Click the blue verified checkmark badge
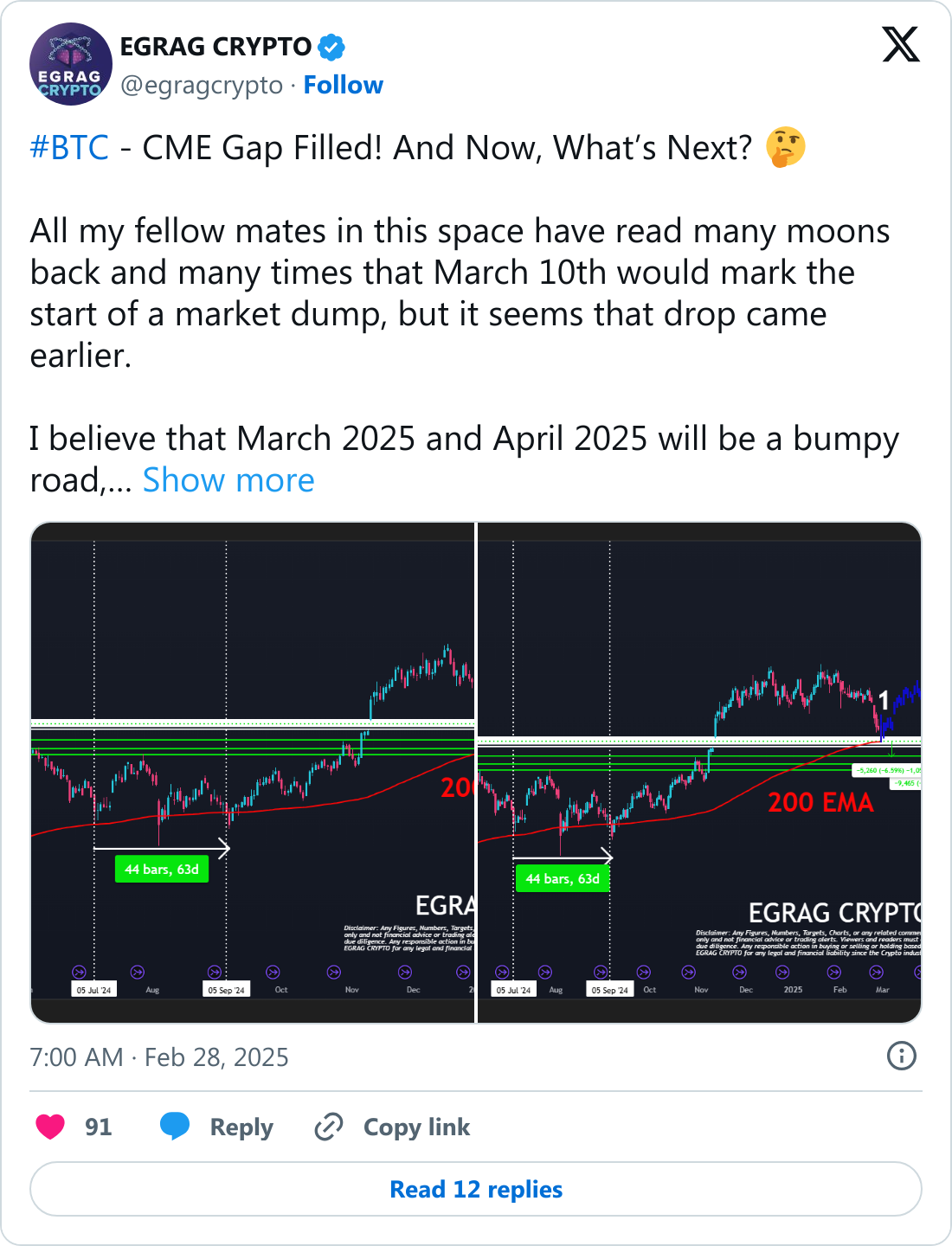Image resolution: width=952 pixels, height=1246 pixels. pyautogui.click(x=331, y=47)
